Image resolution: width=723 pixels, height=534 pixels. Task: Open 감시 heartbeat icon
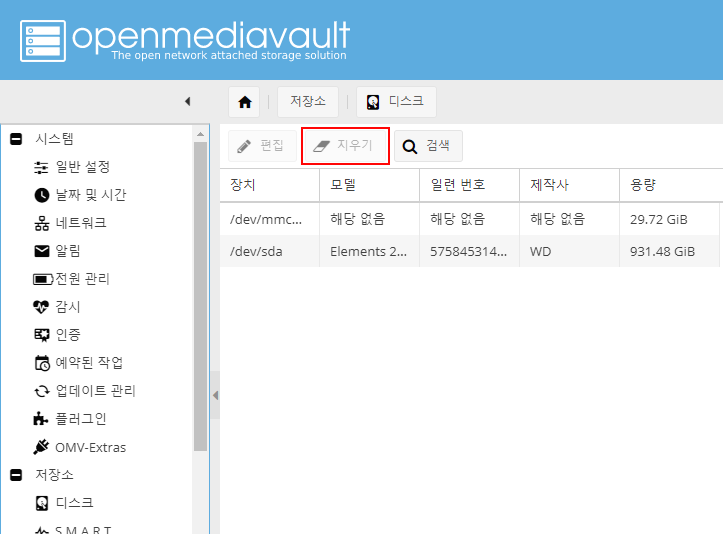[x=41, y=307]
